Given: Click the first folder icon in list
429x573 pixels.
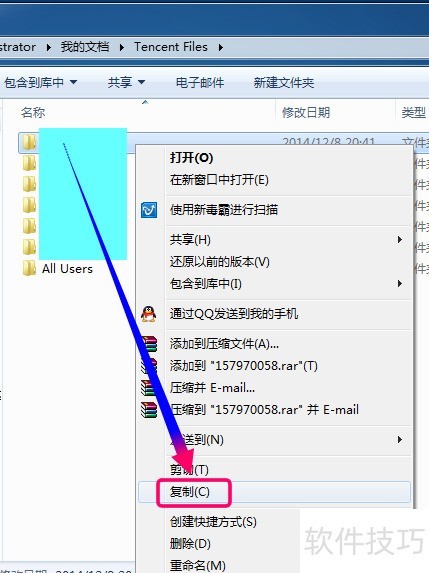Looking at the screenshot, I should point(29,142).
